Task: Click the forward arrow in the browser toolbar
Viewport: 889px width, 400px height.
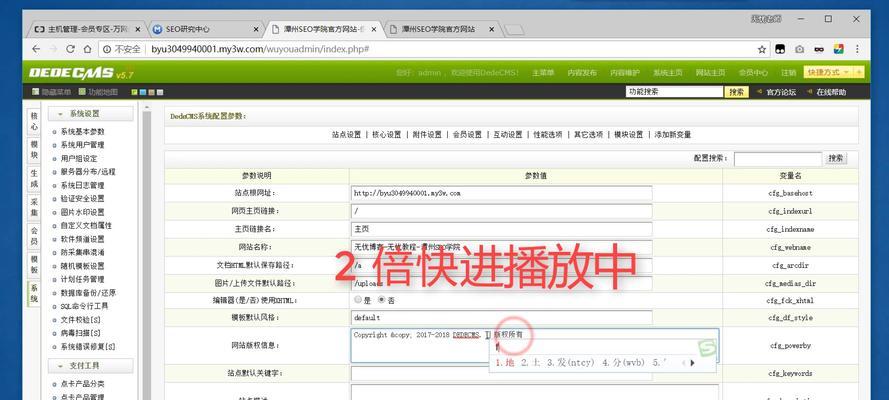Action: (53, 49)
